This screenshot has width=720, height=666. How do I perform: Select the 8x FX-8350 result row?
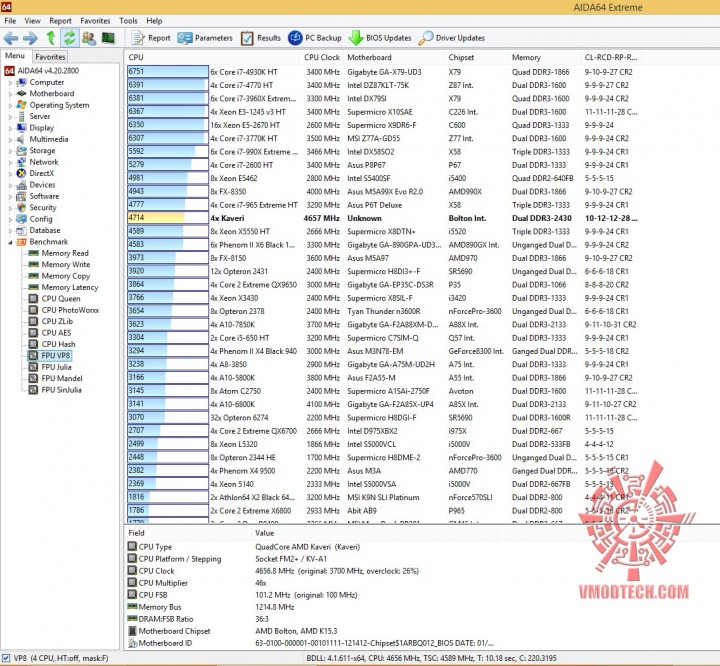(383, 192)
